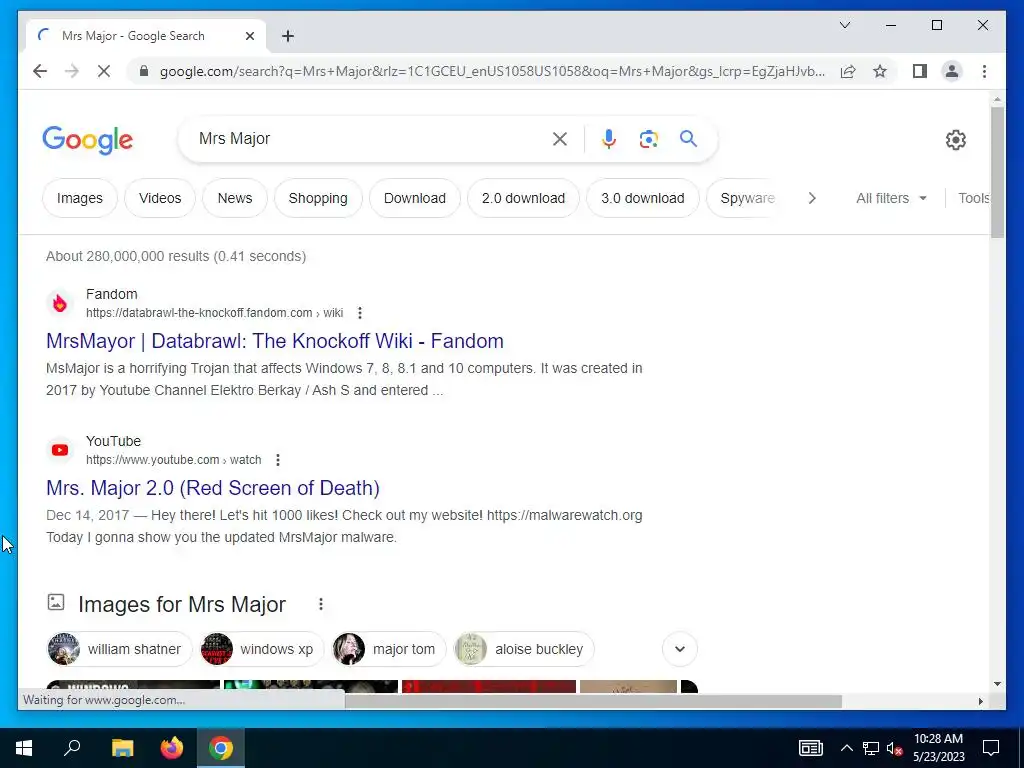Switch to the Shopping filter
Viewport: 1024px width, 768px height.
318,198
